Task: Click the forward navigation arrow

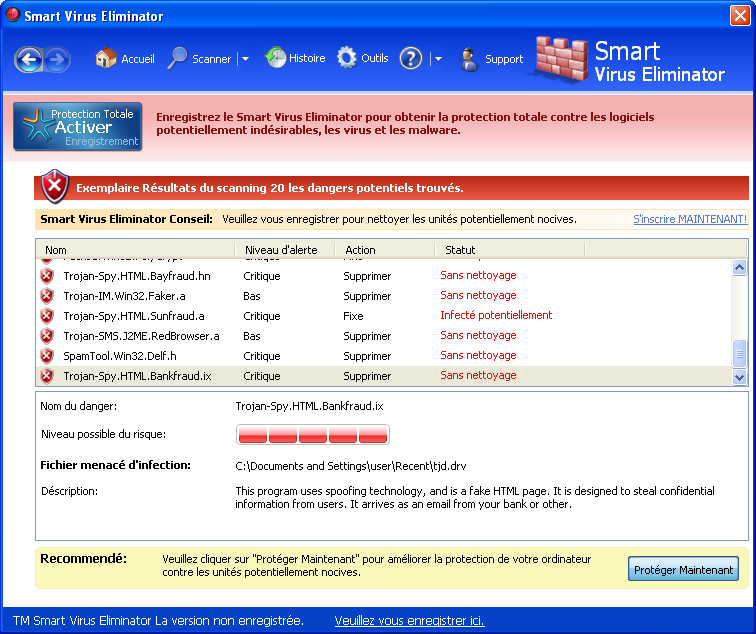Action: (57, 59)
